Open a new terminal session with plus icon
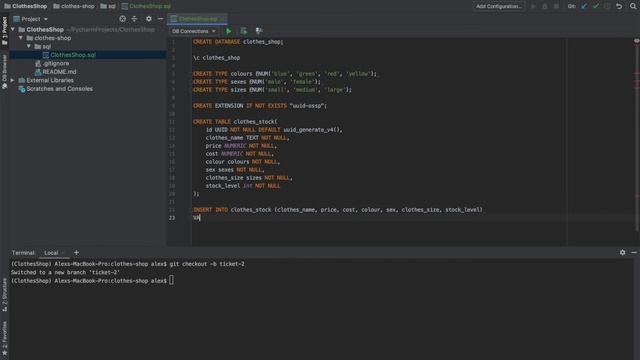 point(76,253)
